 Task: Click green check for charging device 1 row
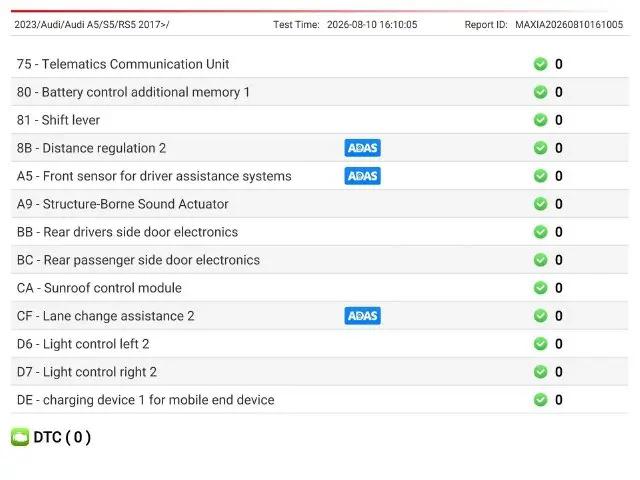click(540, 400)
